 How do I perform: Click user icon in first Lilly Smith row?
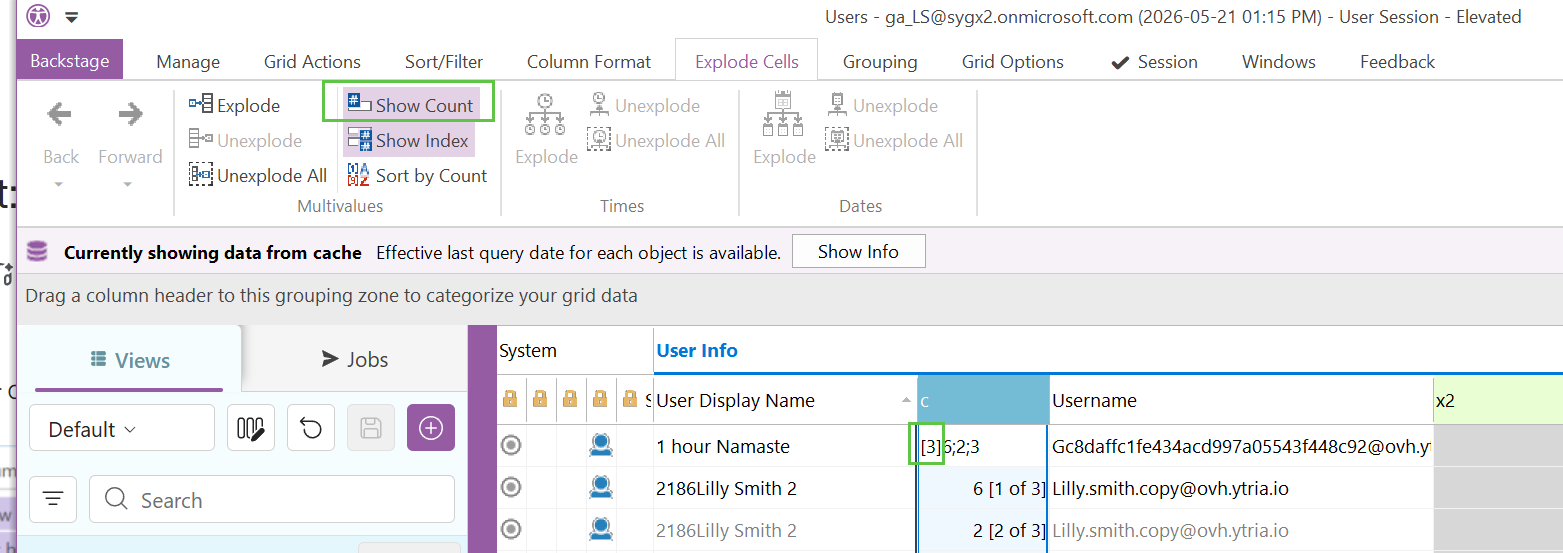[601, 488]
